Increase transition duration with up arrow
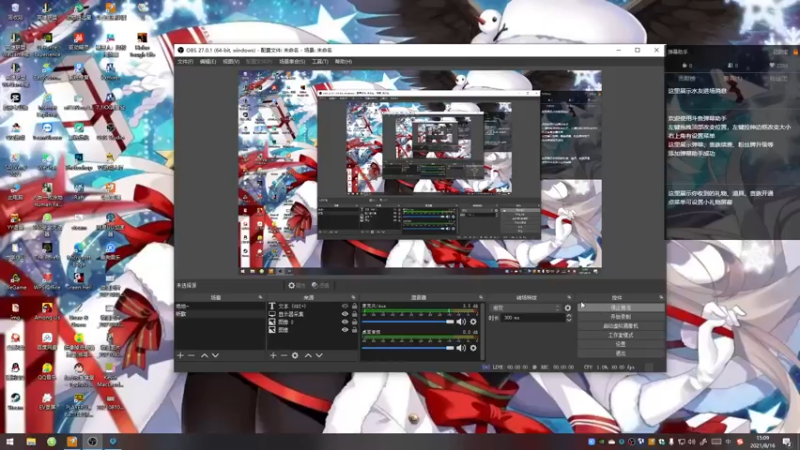This screenshot has height=450, width=800. (569, 315)
